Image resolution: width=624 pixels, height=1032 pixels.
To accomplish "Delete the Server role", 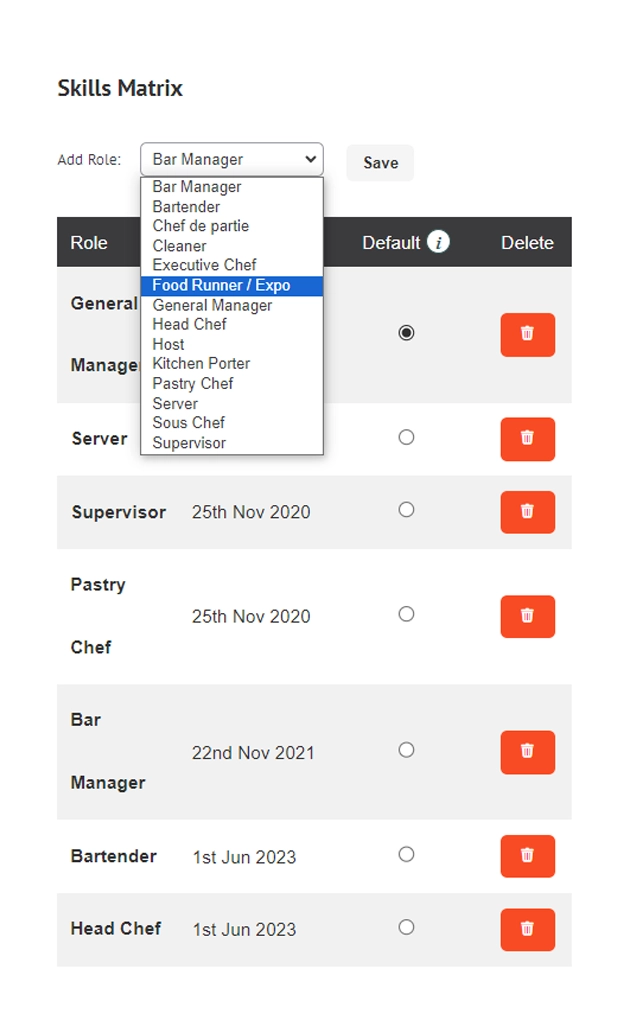I will (x=527, y=438).
